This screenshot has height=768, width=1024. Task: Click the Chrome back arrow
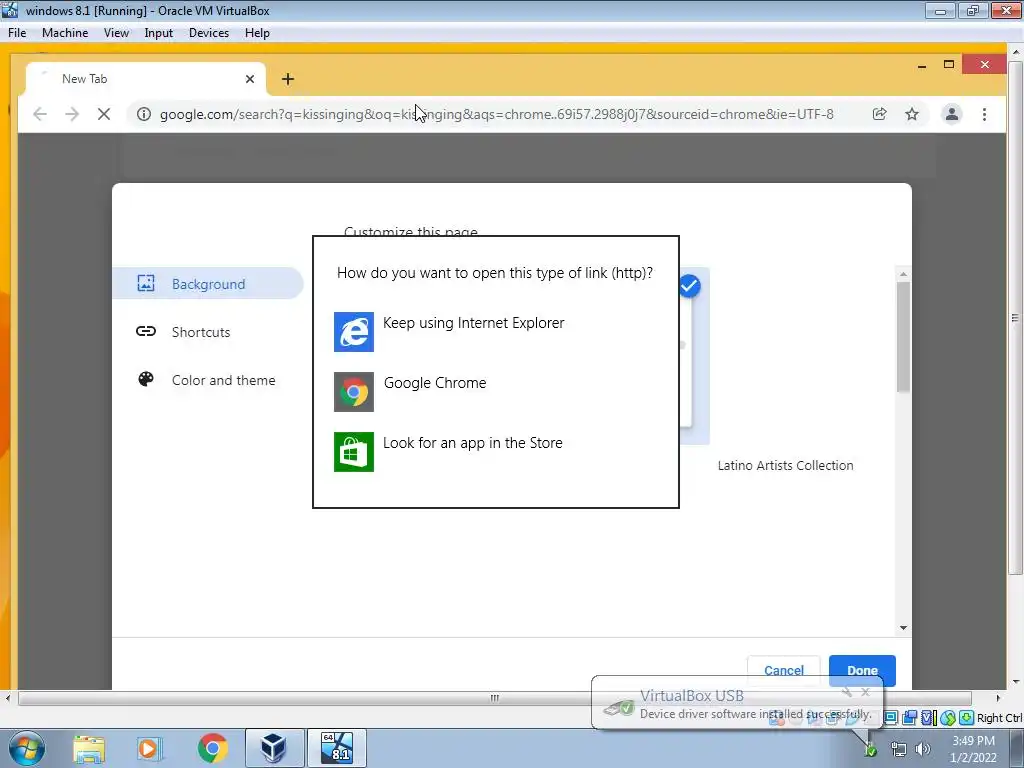[x=40, y=114]
